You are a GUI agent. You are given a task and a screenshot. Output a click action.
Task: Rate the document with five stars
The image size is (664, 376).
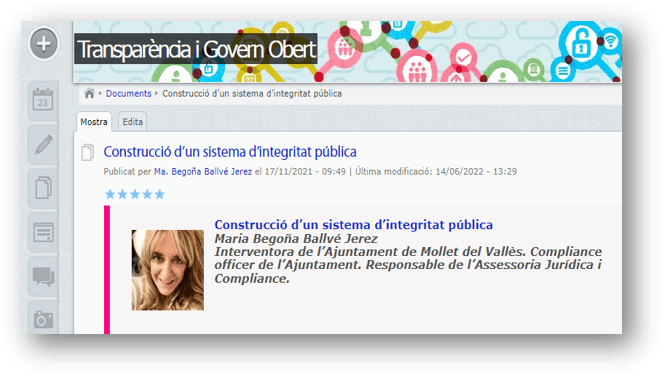[x=160, y=194]
